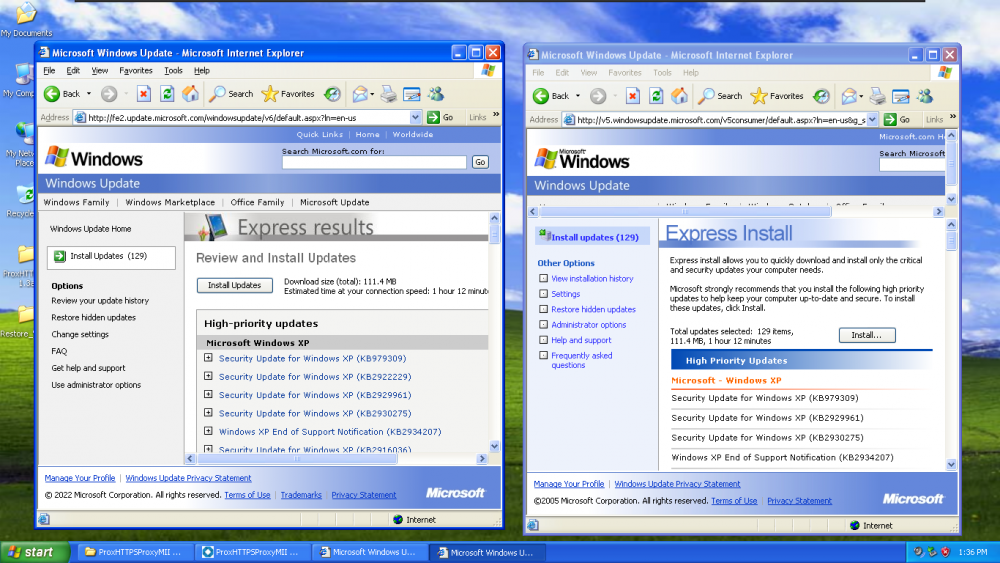The width and height of the screenshot is (1000, 563).
Task: Expand the KB979309 security update details
Action: (x=208, y=358)
